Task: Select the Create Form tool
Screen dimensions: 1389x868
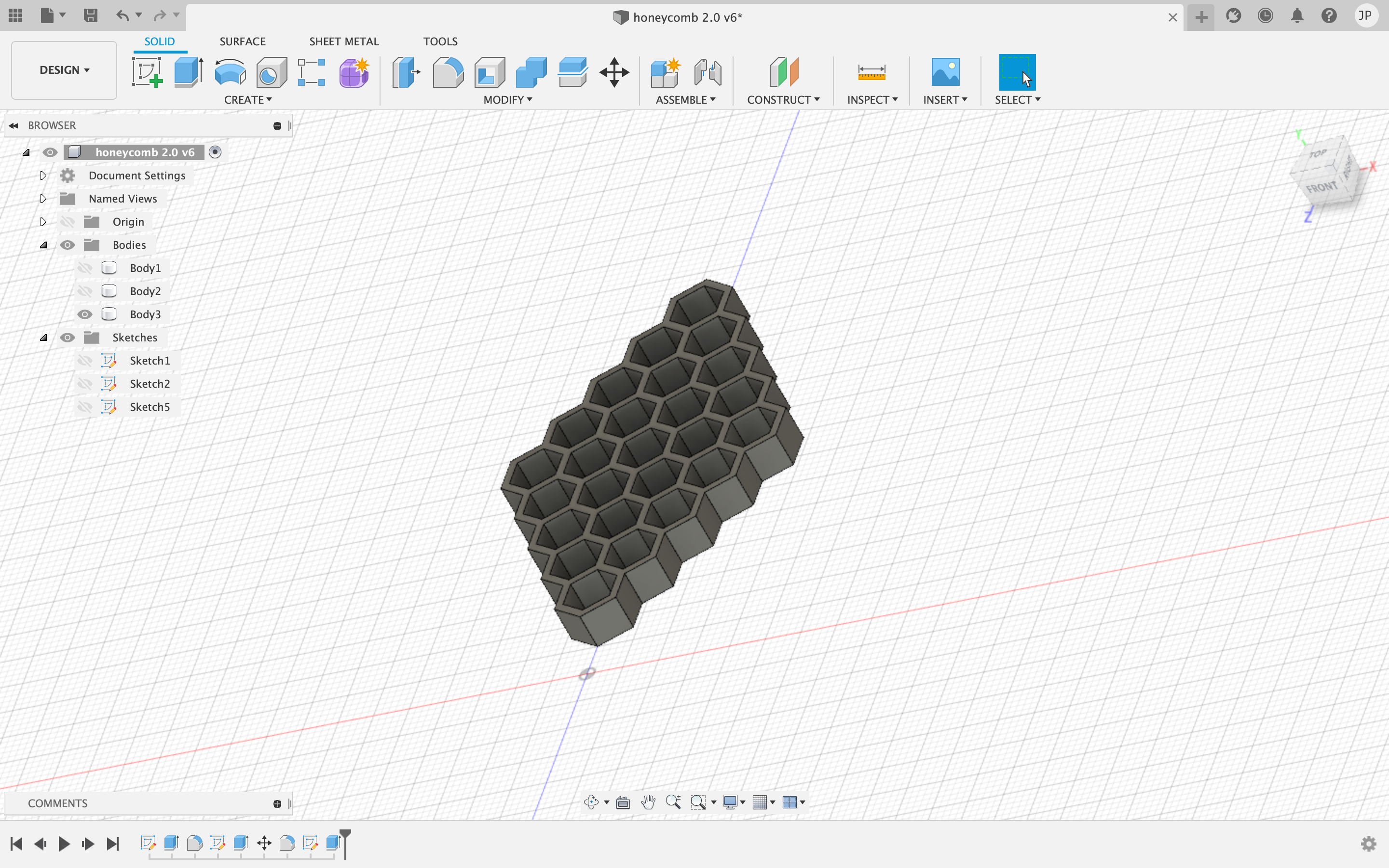Action: [x=354, y=72]
